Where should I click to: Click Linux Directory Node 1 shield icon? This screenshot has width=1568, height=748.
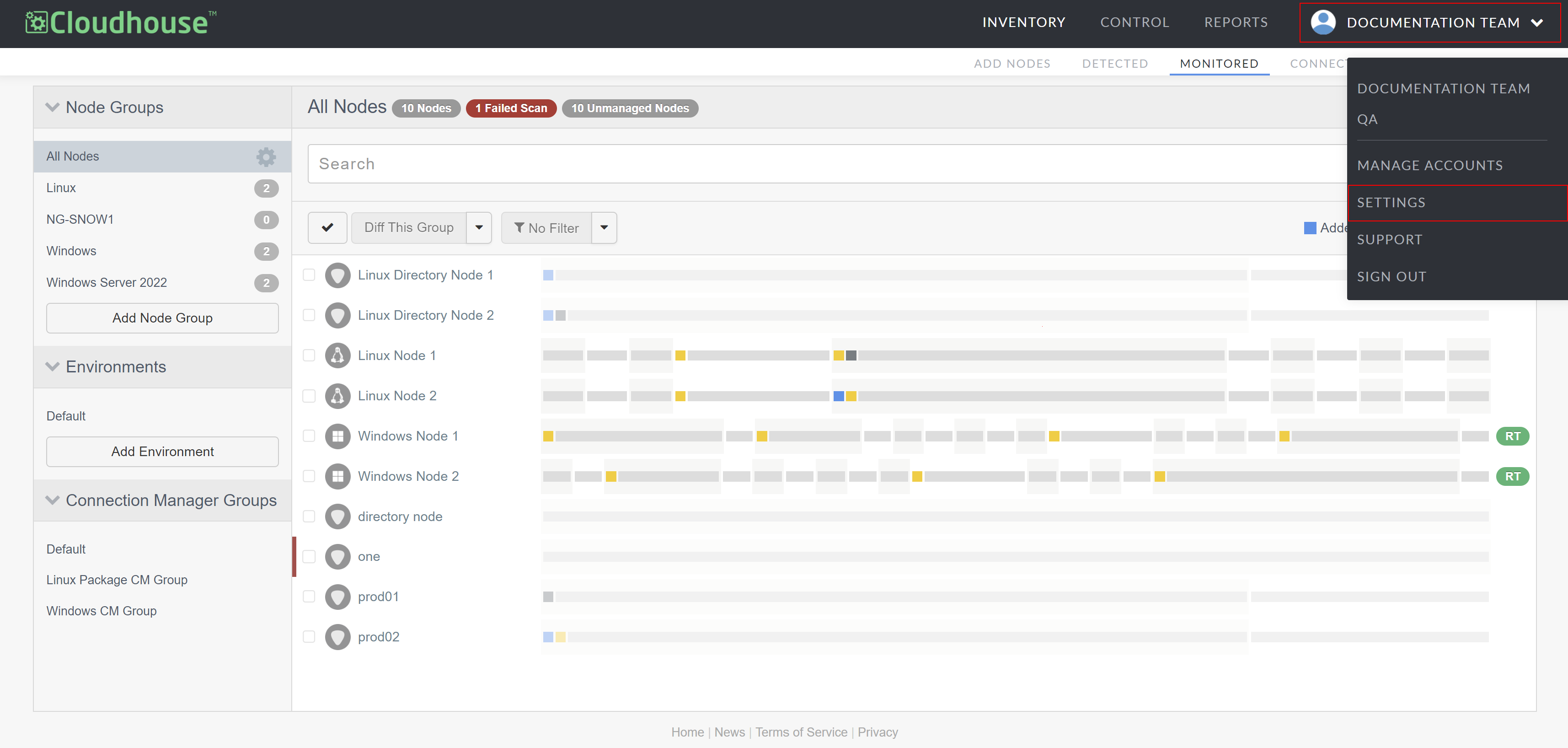338,275
